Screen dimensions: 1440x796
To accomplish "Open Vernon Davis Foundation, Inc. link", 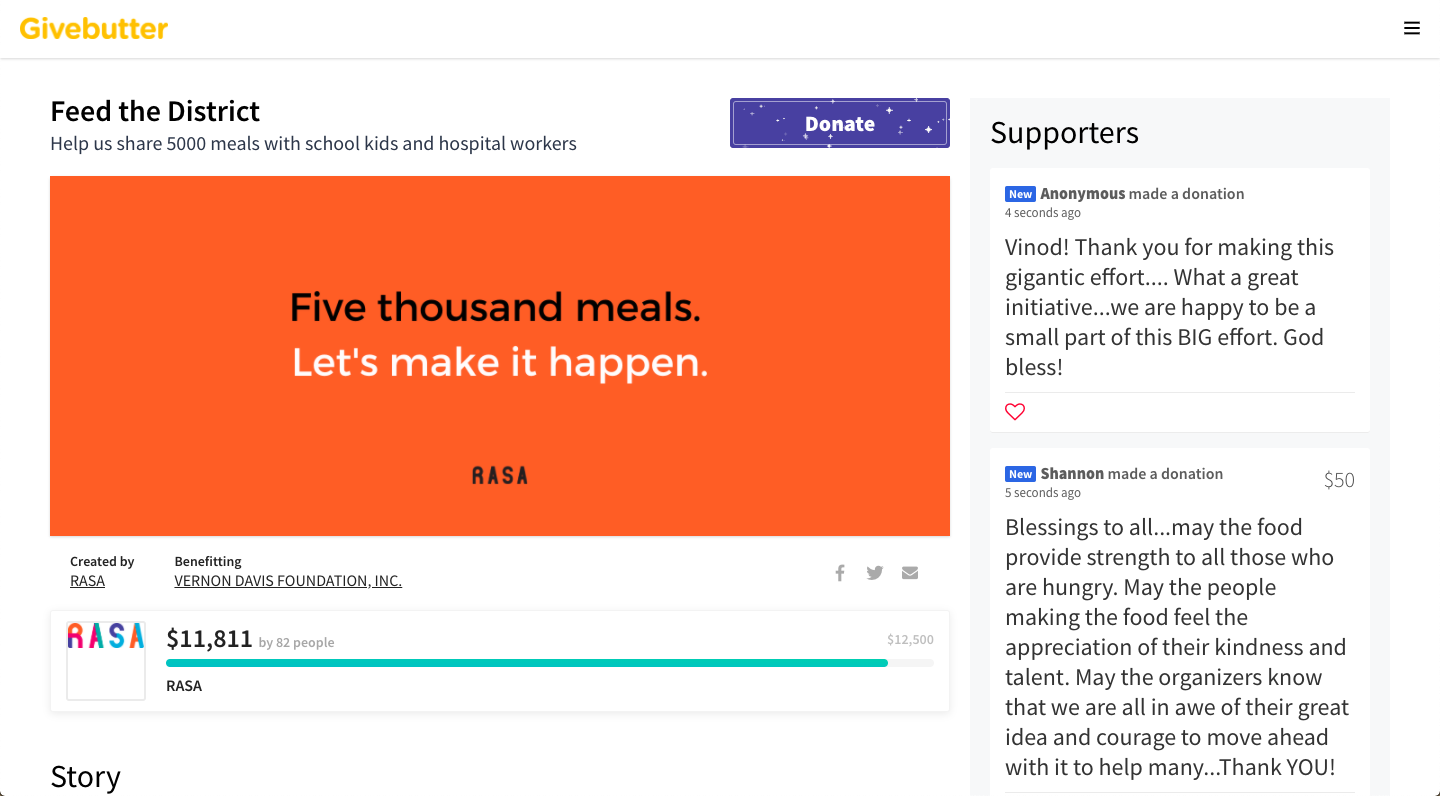I will tap(288, 581).
